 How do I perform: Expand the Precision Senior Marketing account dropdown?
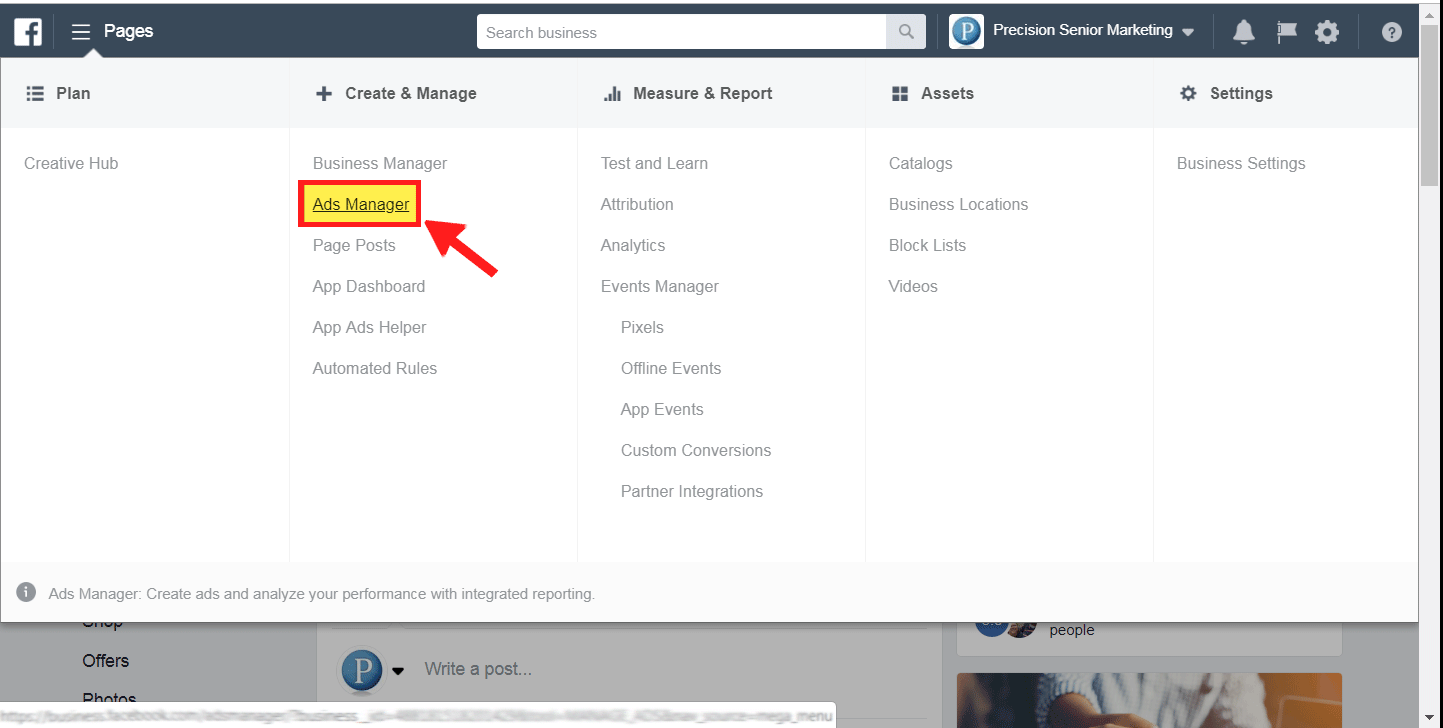tap(1188, 33)
